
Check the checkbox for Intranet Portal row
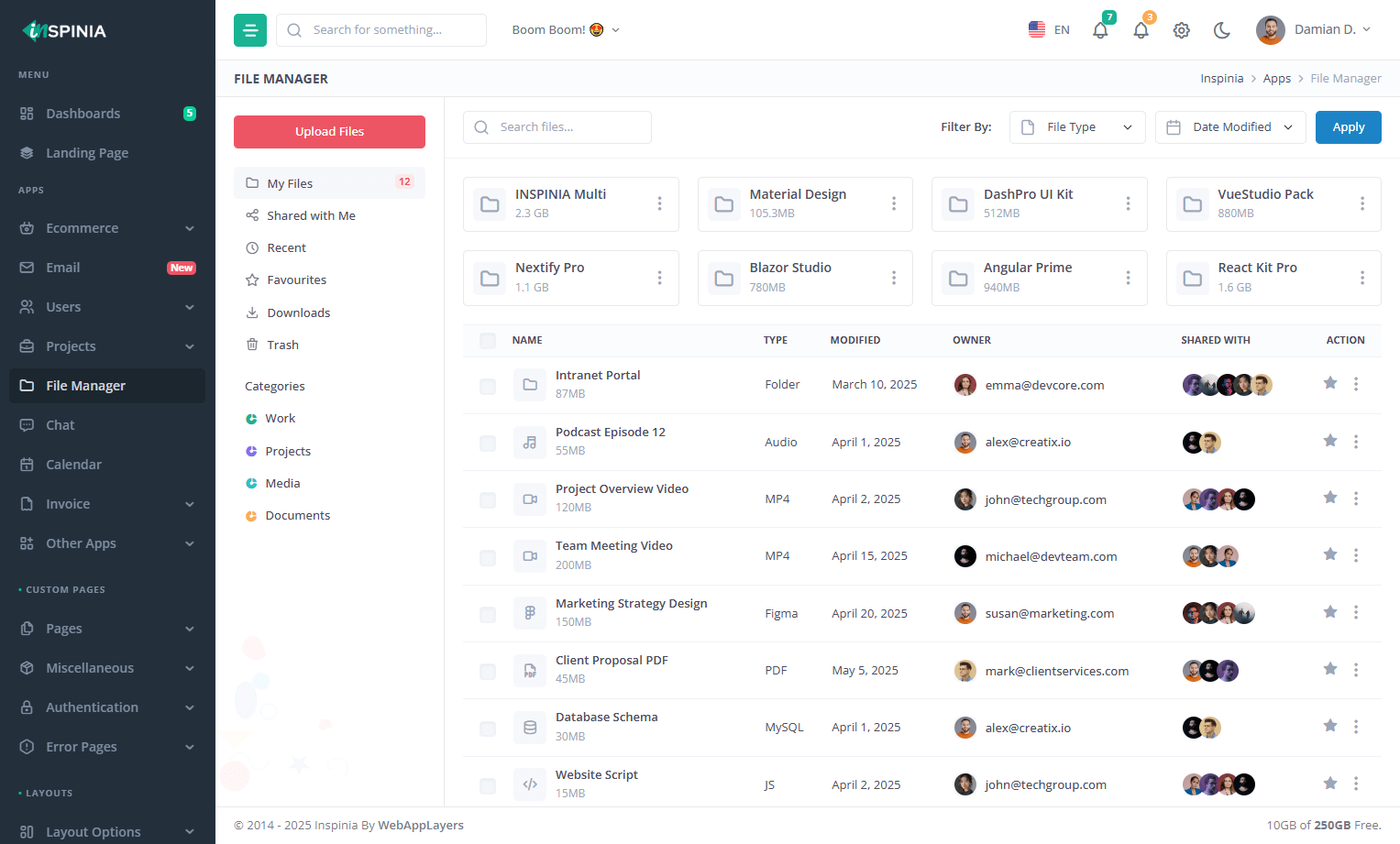[x=487, y=386]
